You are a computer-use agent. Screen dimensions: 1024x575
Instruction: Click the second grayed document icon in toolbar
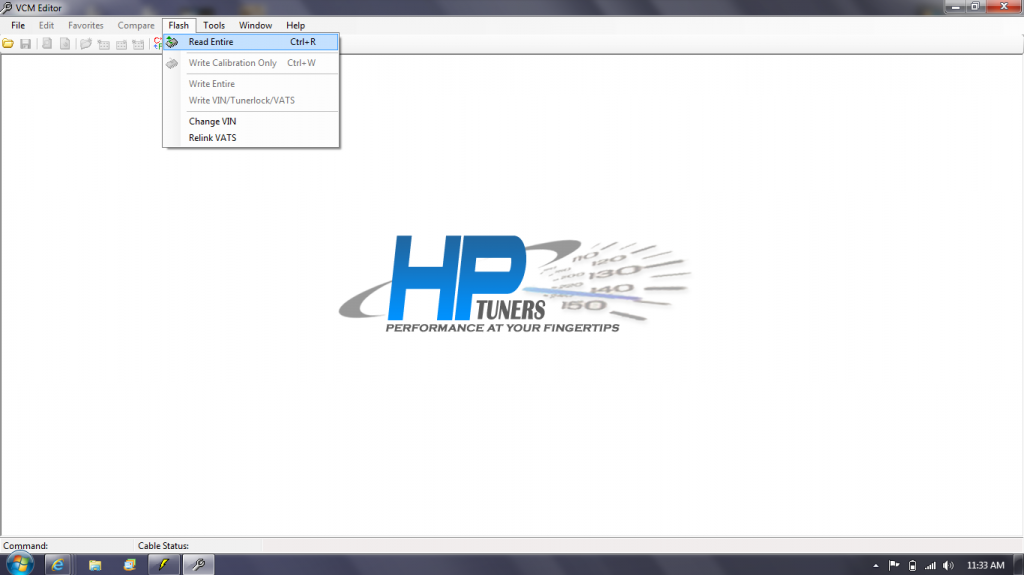click(65, 44)
